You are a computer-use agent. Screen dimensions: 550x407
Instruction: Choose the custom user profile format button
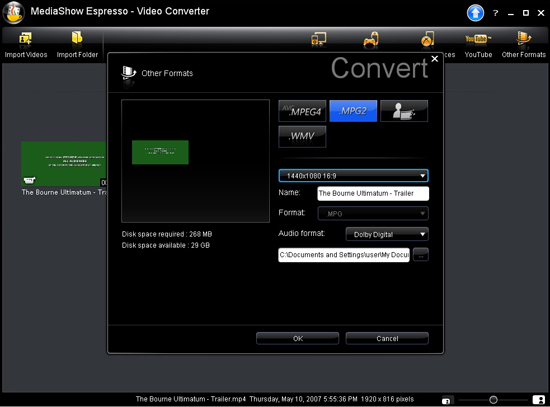coord(404,111)
